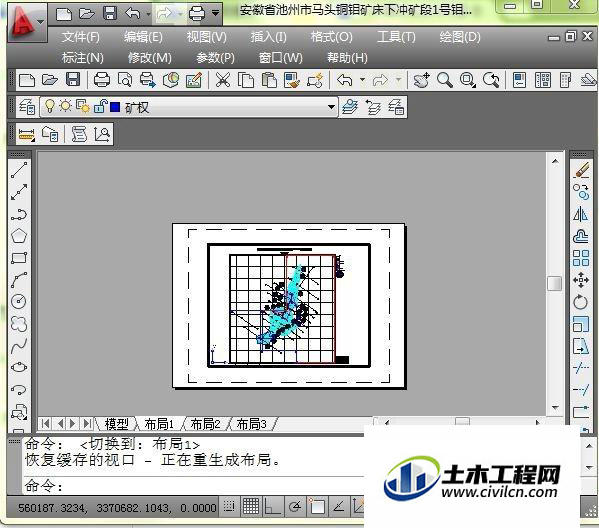This screenshot has width=599, height=528.
Task: Open the 插入(I) menu
Action: [x=268, y=37]
